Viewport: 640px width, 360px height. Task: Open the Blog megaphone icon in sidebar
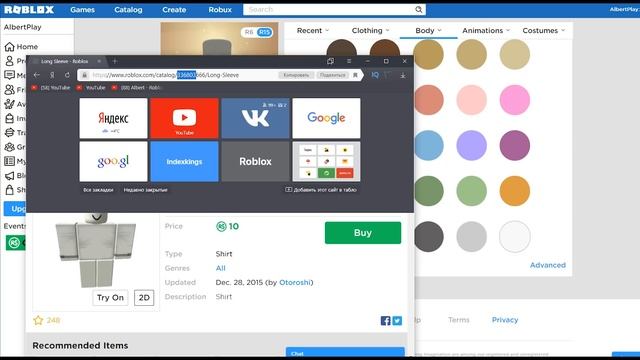pyautogui.click(x=9, y=176)
